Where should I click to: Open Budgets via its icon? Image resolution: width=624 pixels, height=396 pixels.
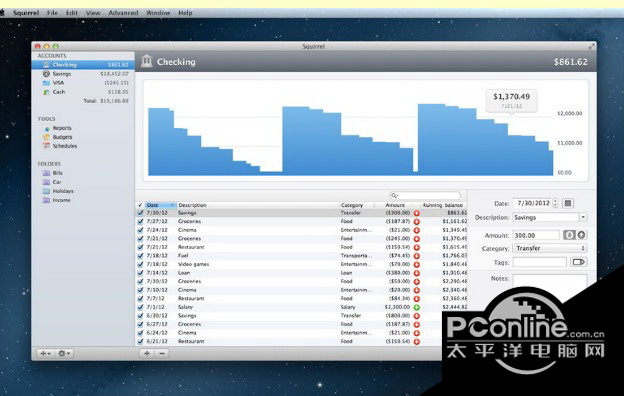coord(47,137)
